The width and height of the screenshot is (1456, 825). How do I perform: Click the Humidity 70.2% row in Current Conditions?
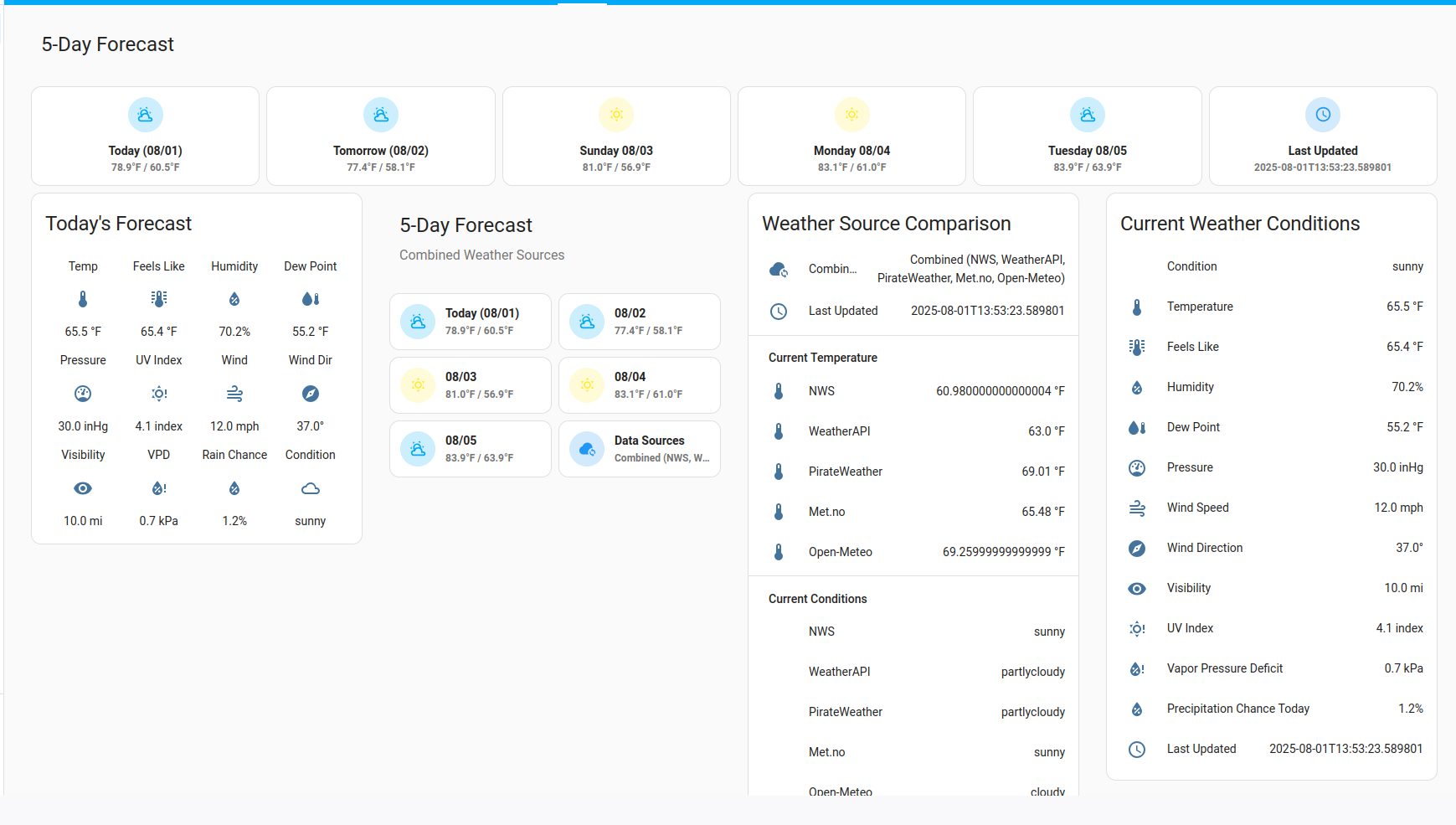pos(1272,387)
